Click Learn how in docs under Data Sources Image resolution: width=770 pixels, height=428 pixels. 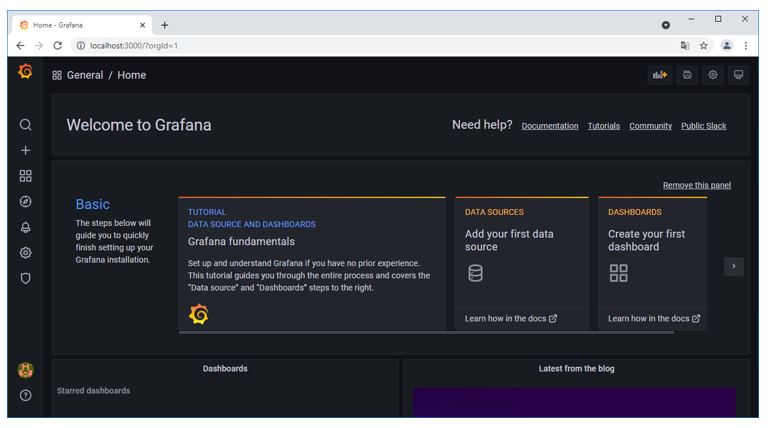511,319
